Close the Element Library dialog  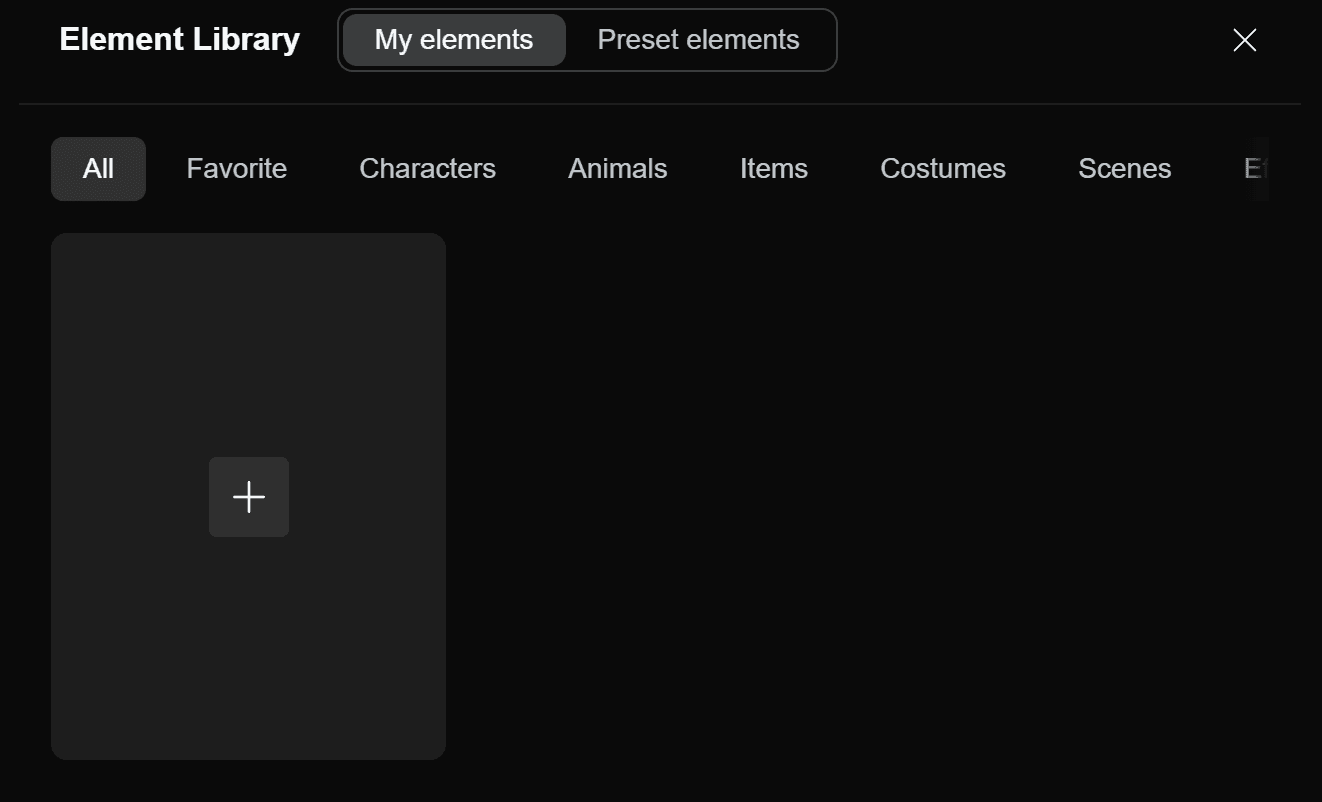pyautogui.click(x=1244, y=40)
